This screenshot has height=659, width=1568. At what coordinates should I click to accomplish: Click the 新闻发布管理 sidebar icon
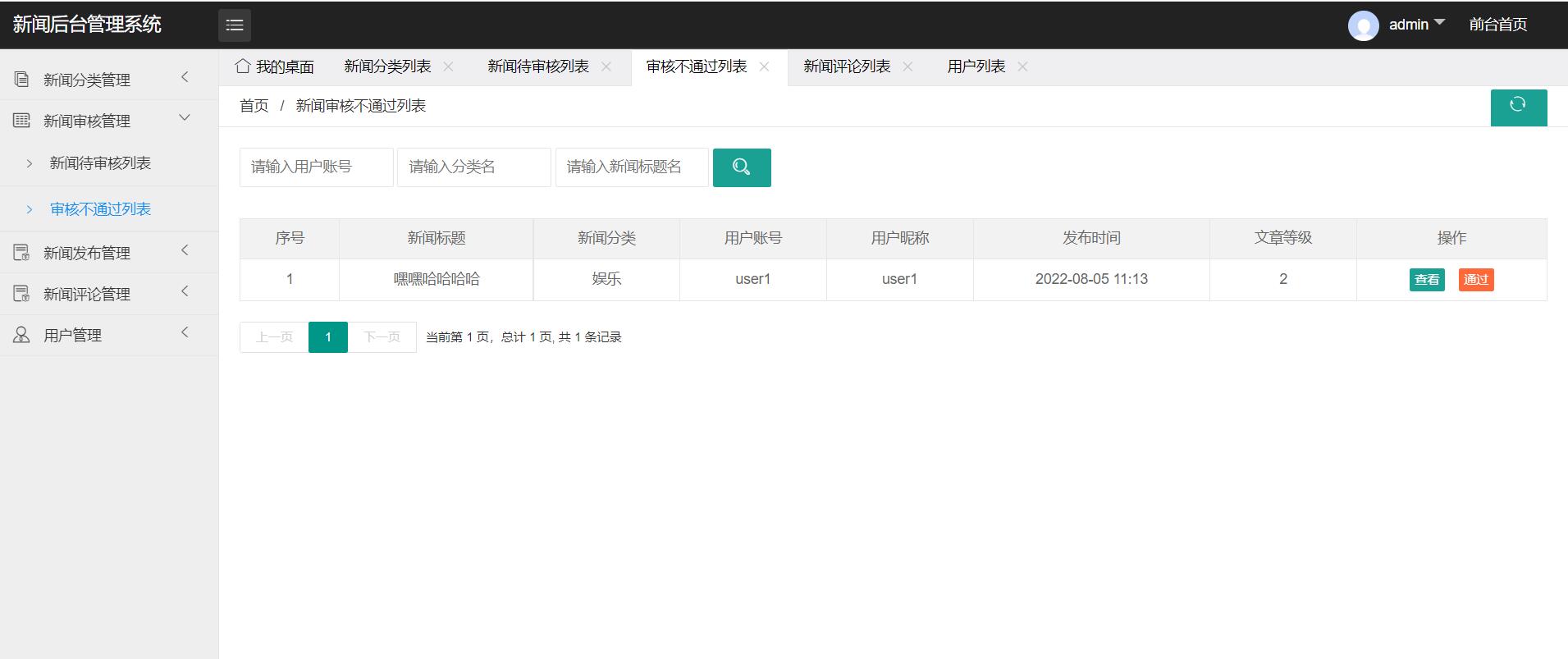(22, 253)
